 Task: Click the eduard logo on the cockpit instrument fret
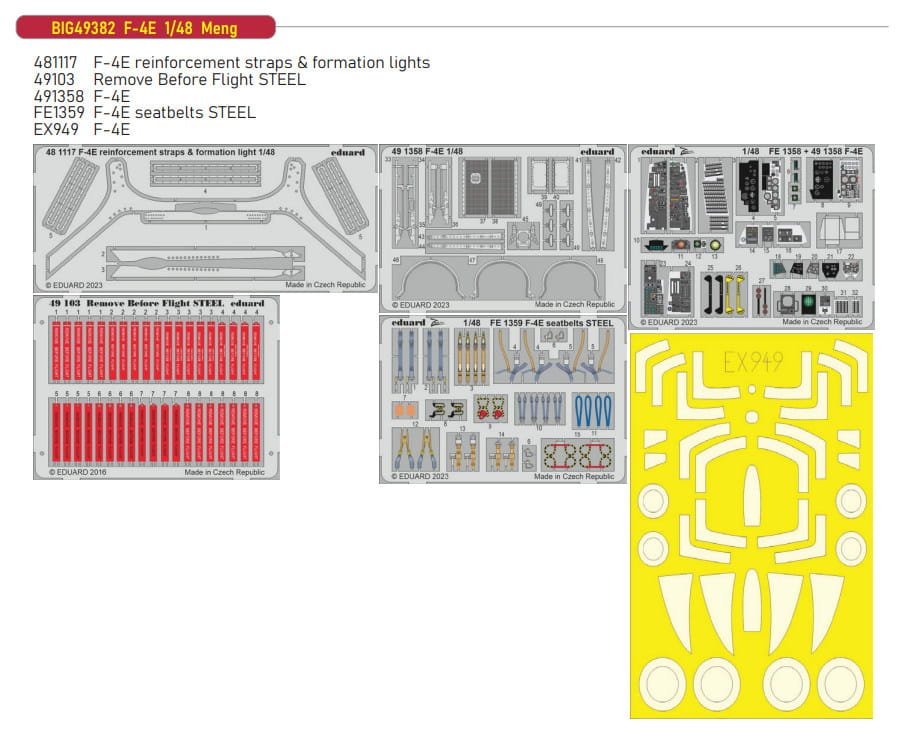tap(658, 151)
